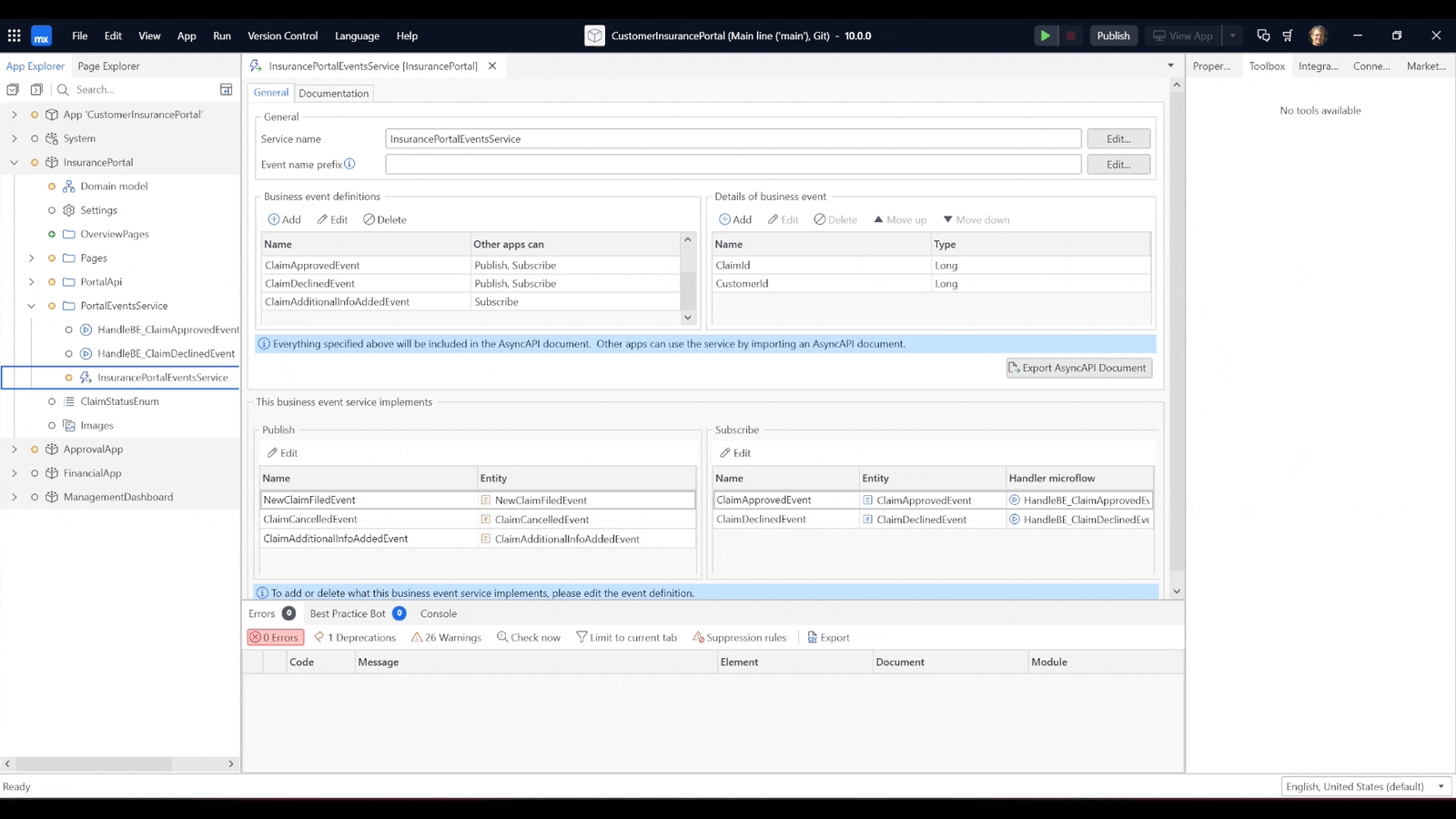Open the Version Control menu
Image resolution: width=1456 pixels, height=819 pixels.
click(282, 35)
